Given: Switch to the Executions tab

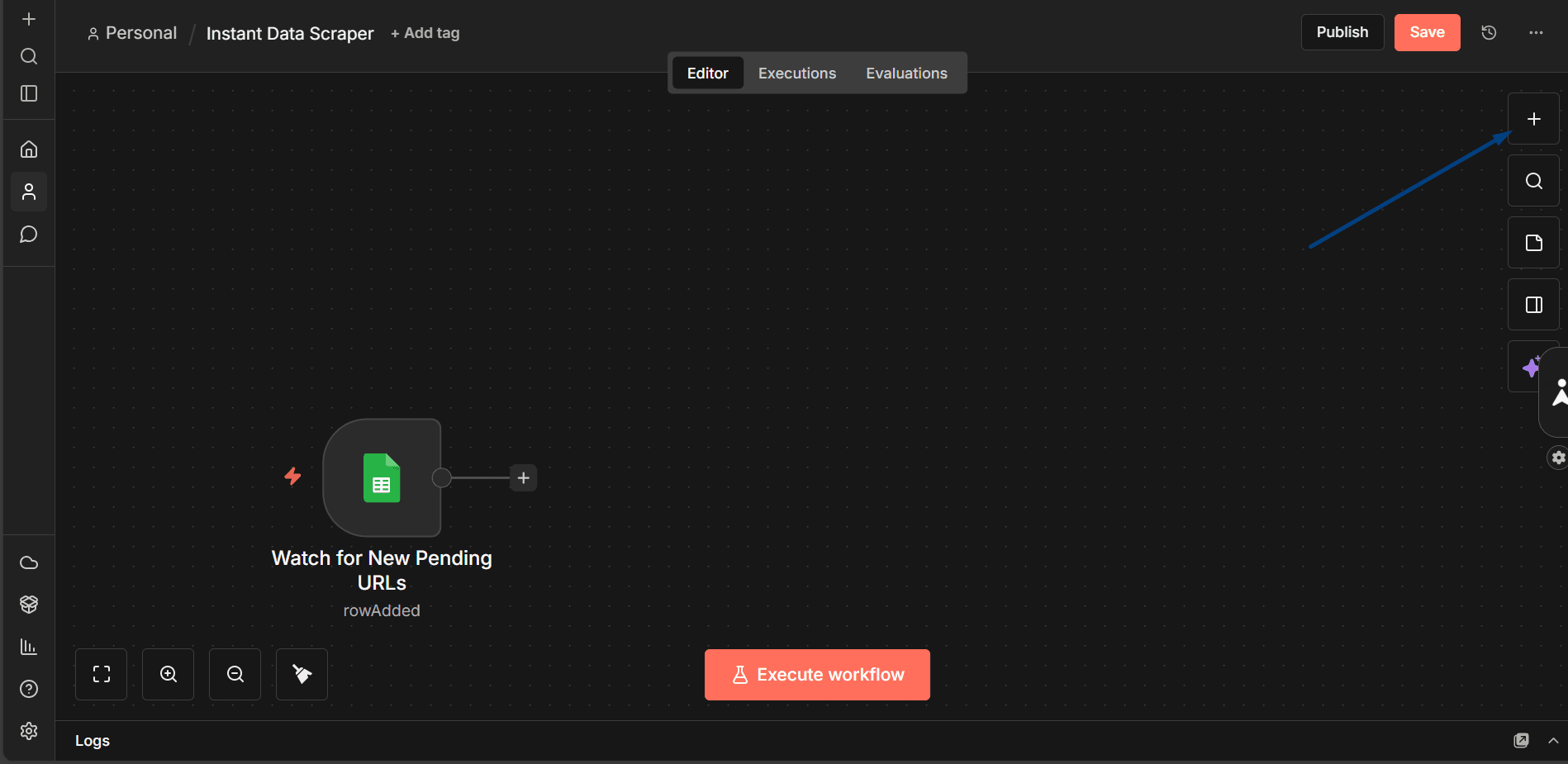Looking at the screenshot, I should tap(797, 74).
